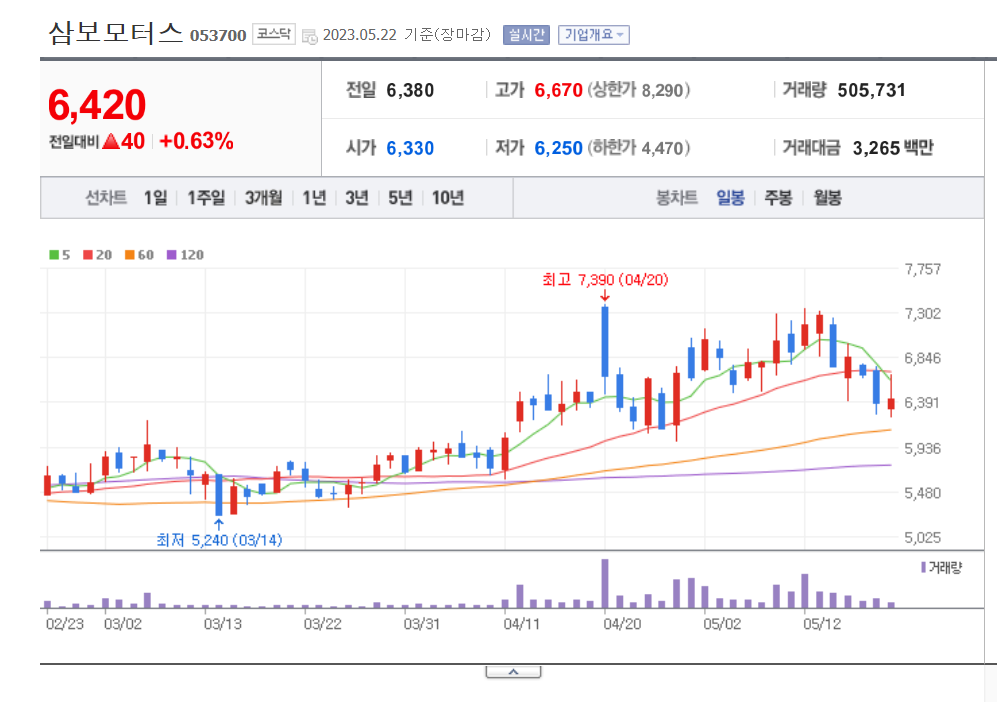Click the 05/12 date axis label

822,624
